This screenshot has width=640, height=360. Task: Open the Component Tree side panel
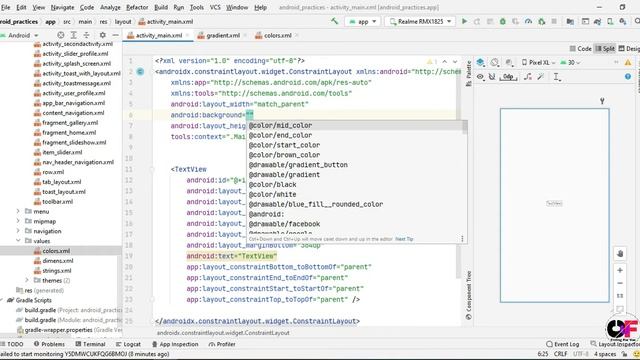[x=469, y=295]
